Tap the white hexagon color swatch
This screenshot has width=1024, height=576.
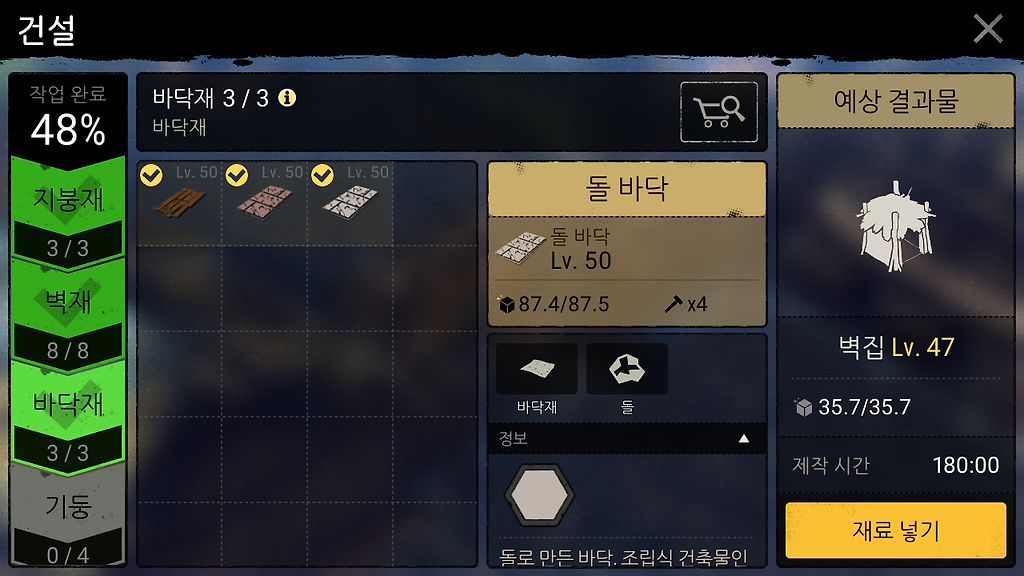539,496
